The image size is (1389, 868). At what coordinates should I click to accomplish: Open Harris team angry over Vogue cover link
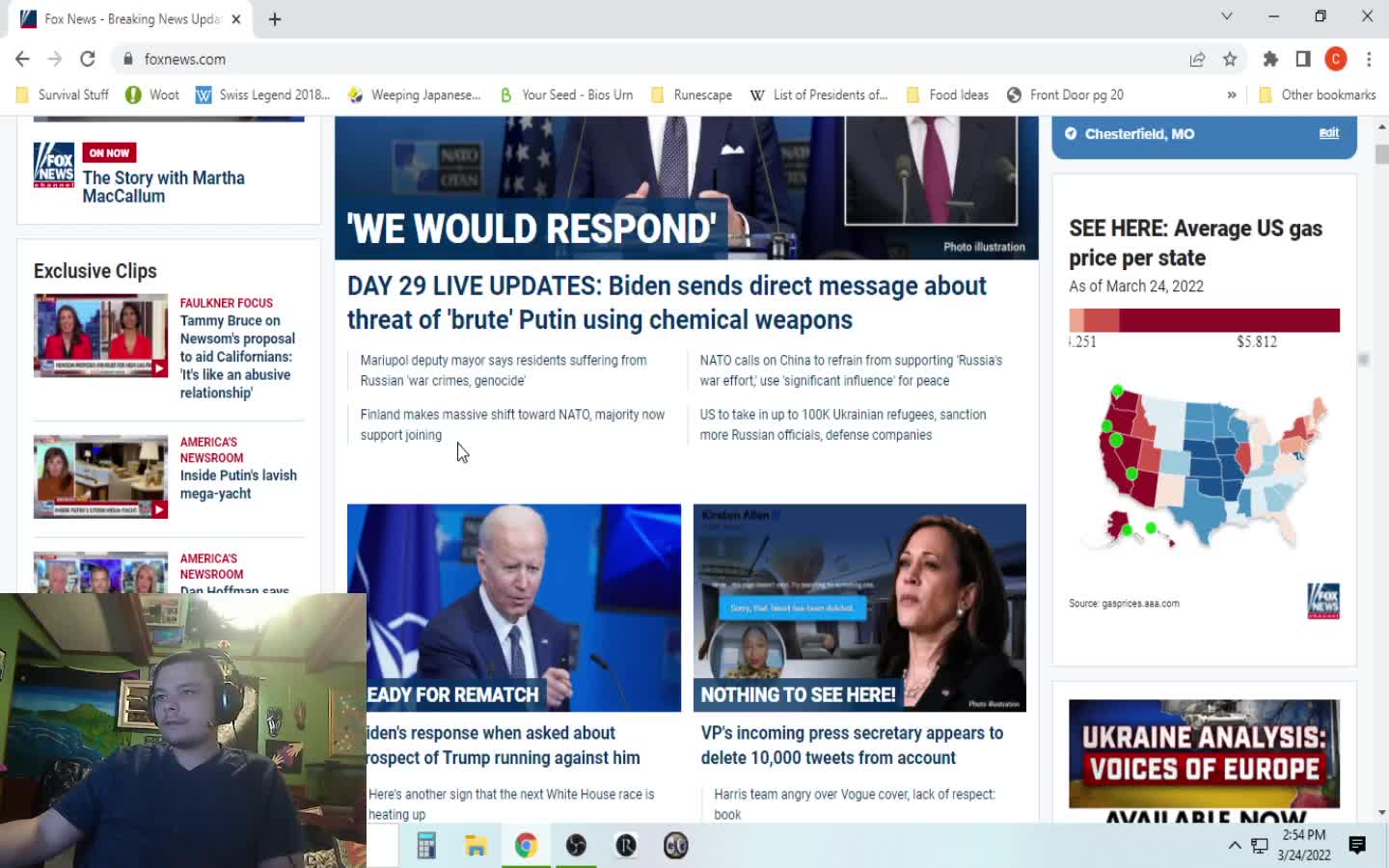tap(855, 803)
